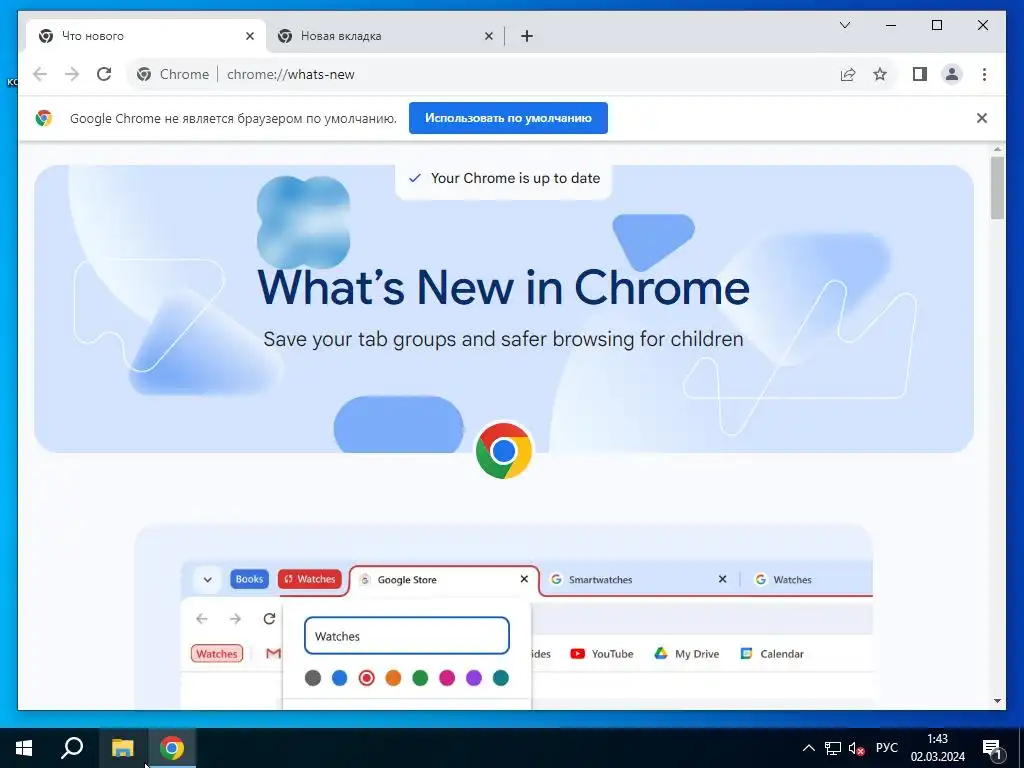Click the illustrated back arrow
This screenshot has height=768, width=1024.
[202, 618]
